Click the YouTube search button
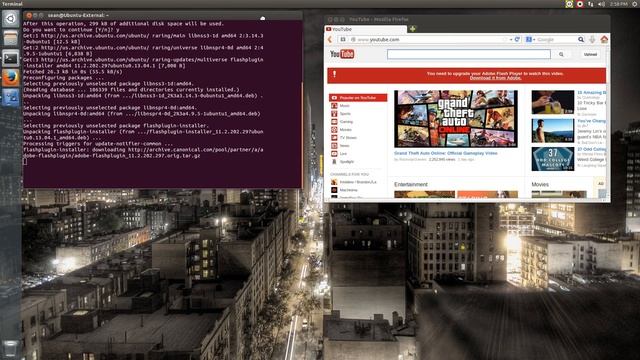The image size is (640, 360). click(x=561, y=54)
